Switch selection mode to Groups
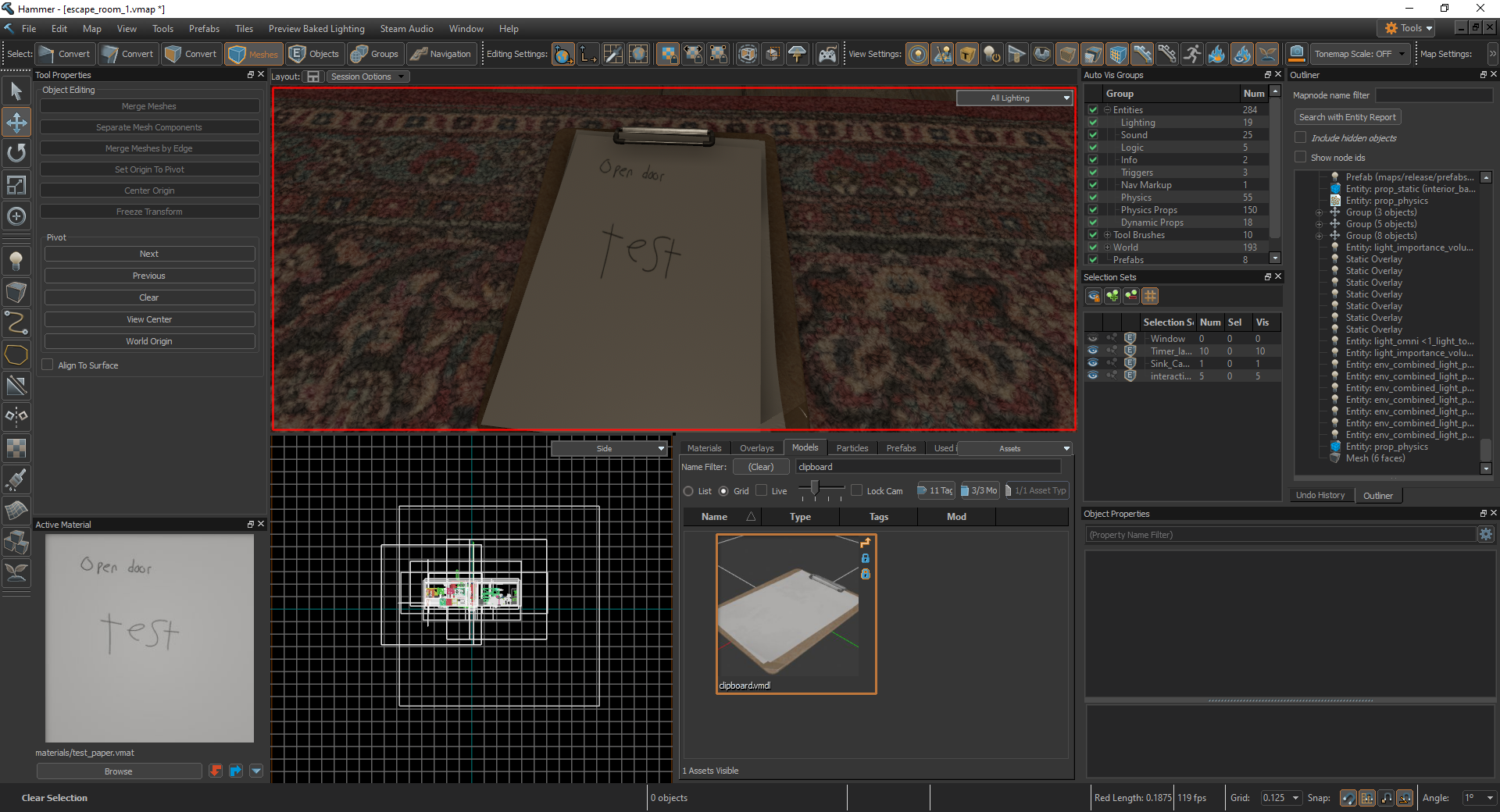This screenshot has height=812, width=1500. tap(375, 54)
